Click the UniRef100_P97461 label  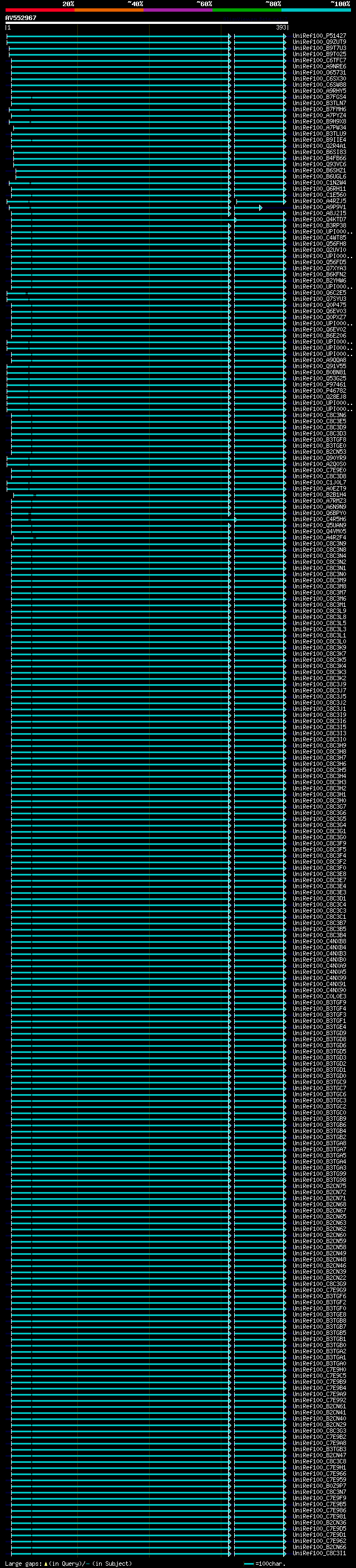pyautogui.click(x=319, y=385)
